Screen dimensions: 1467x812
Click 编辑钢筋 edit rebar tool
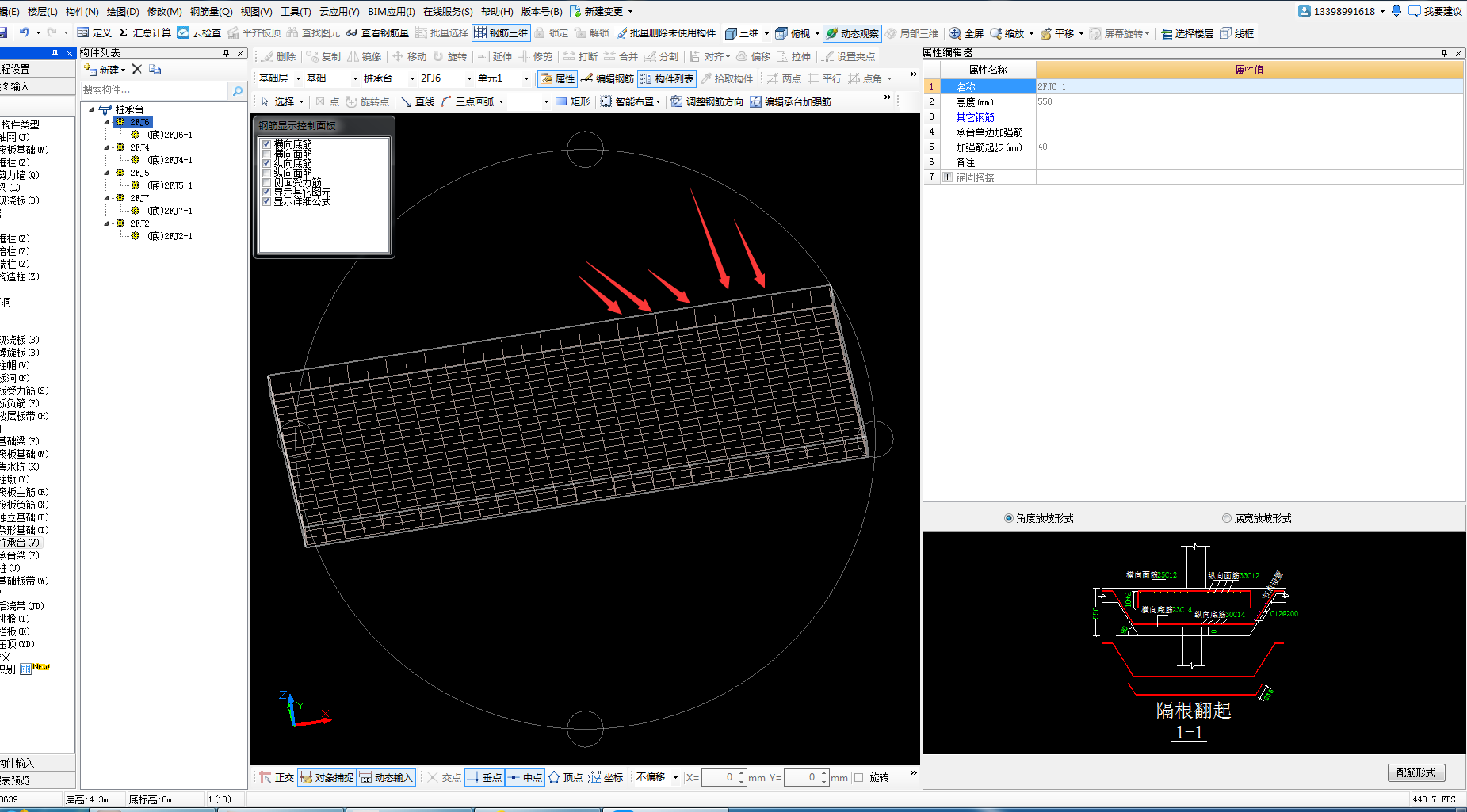(x=607, y=78)
